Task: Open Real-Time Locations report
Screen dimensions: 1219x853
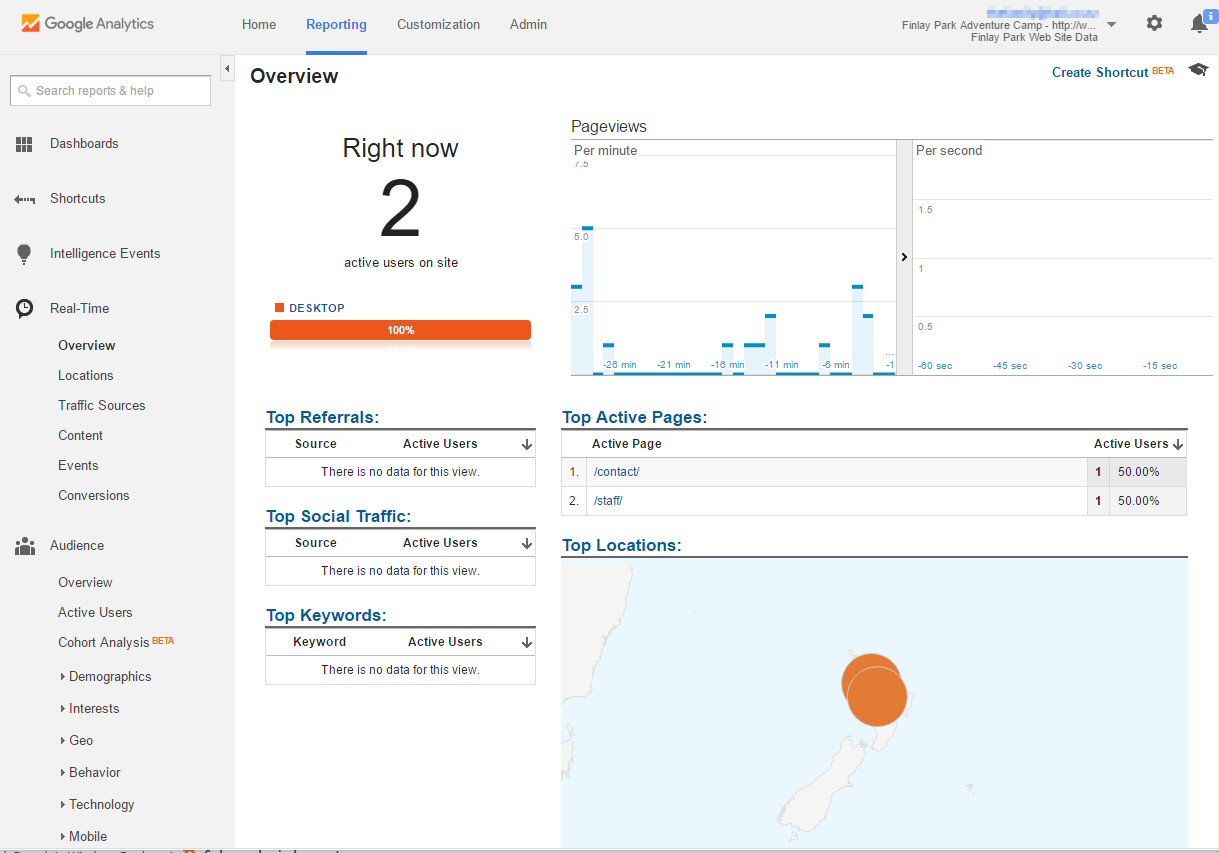Action: (86, 376)
